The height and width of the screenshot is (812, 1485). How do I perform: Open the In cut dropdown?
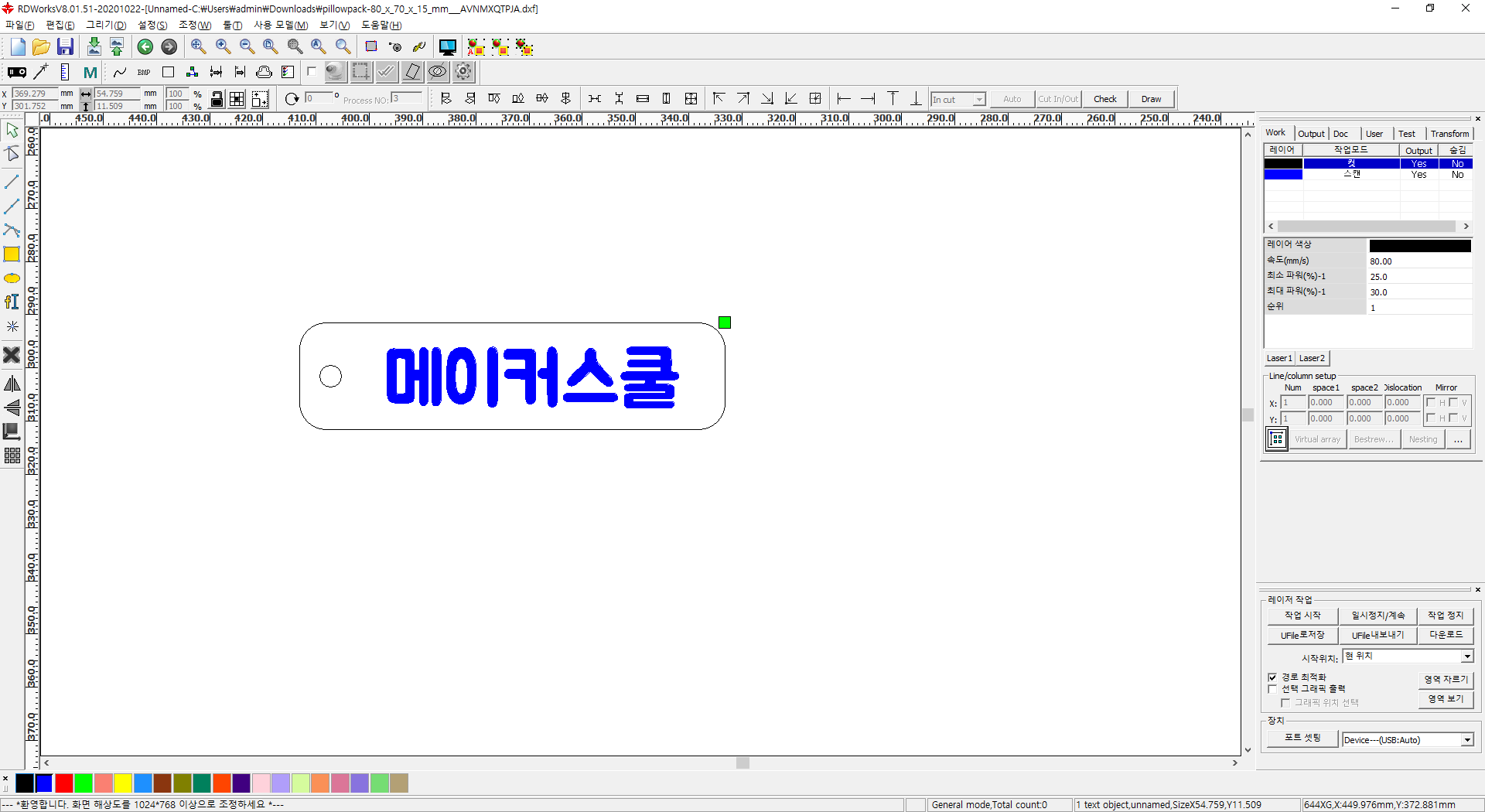click(x=958, y=99)
